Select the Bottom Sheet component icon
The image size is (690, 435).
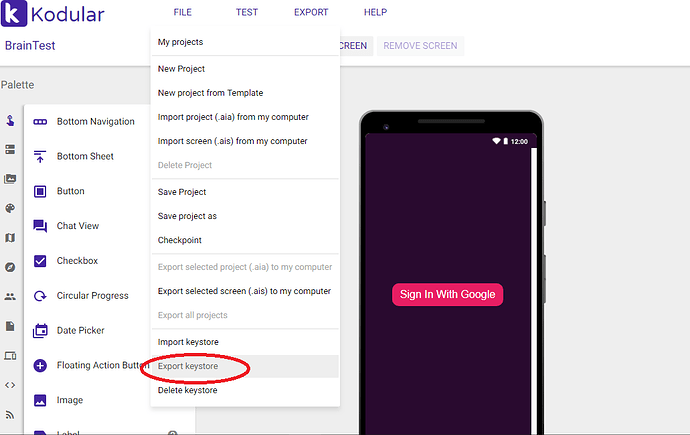40,156
